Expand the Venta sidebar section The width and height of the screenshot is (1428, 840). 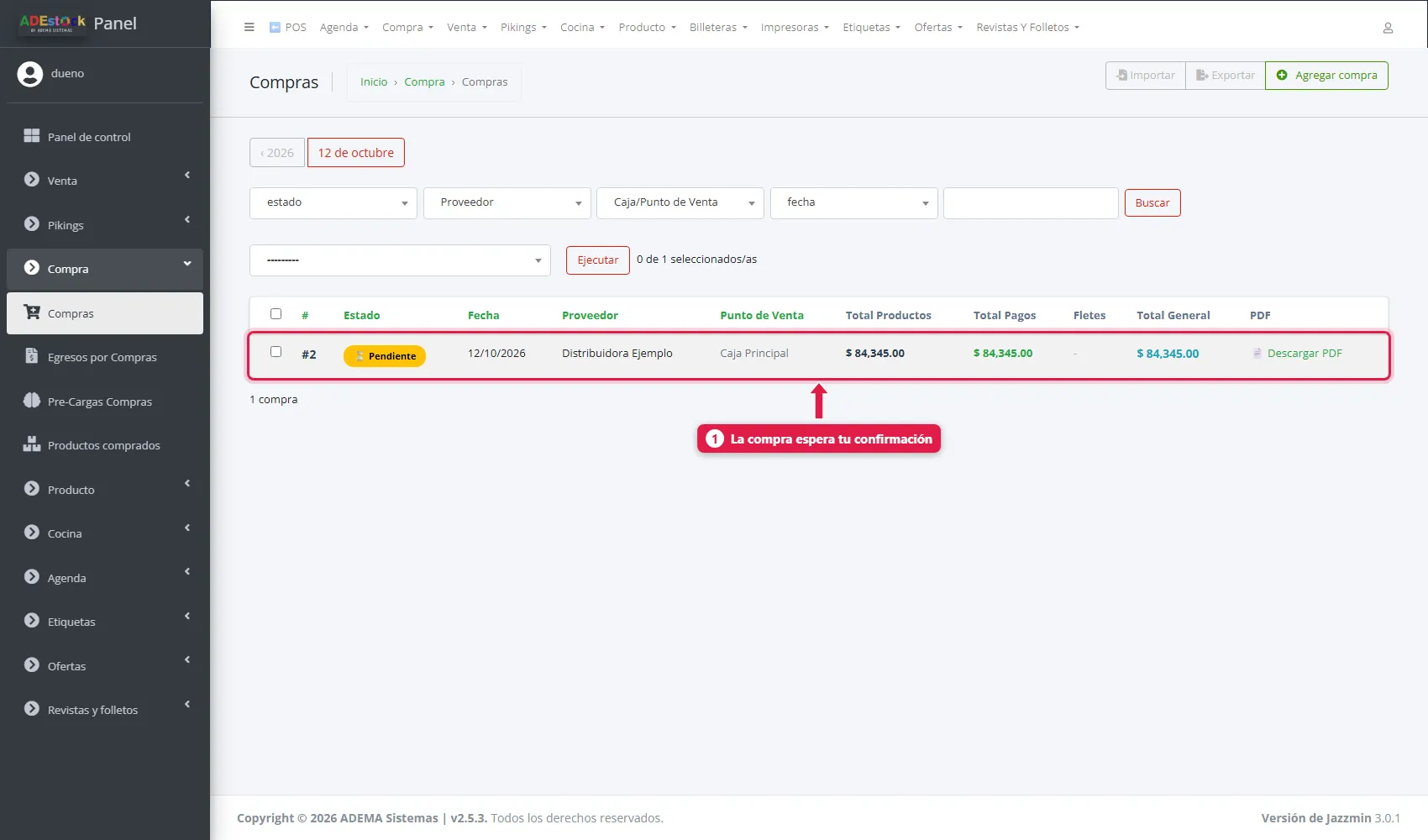(x=105, y=181)
